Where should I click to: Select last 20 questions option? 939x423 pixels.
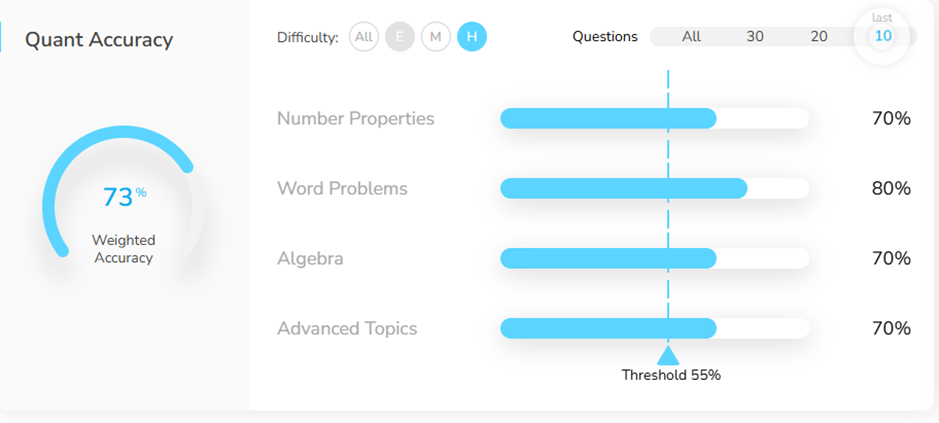(x=819, y=37)
